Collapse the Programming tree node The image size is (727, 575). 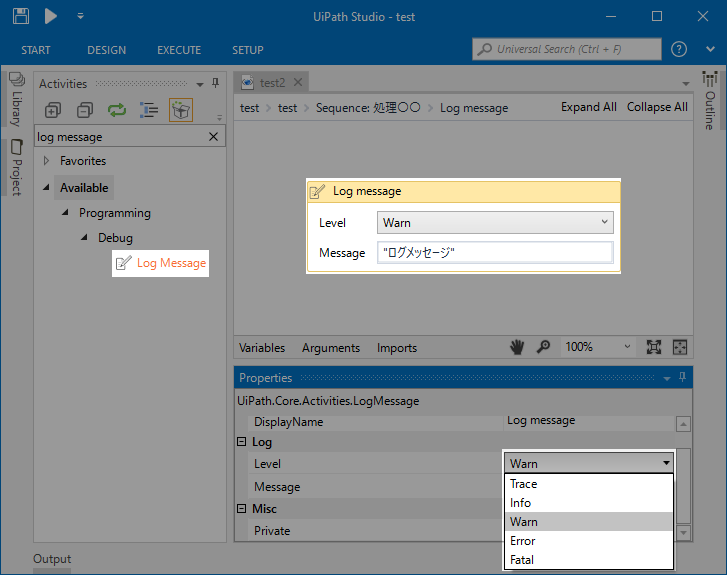click(65, 213)
